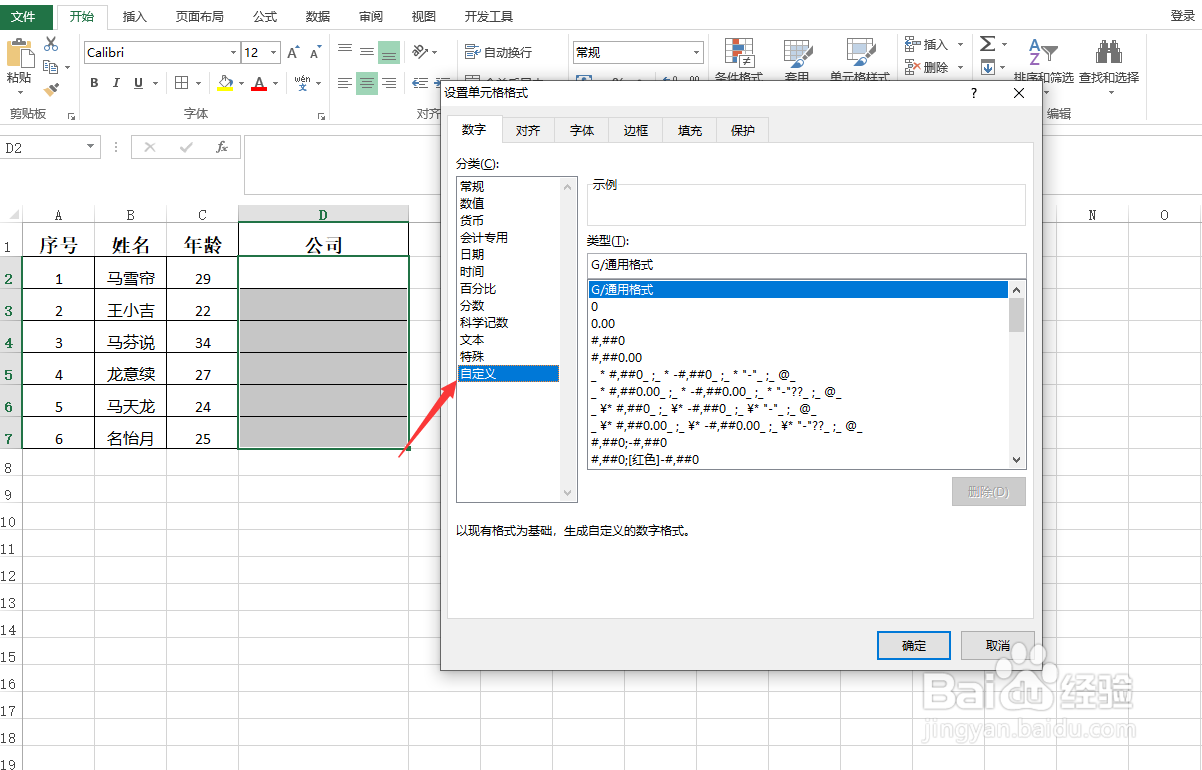Open the 常规 number format dropdown
This screenshot has width=1202, height=770.
(x=697, y=52)
